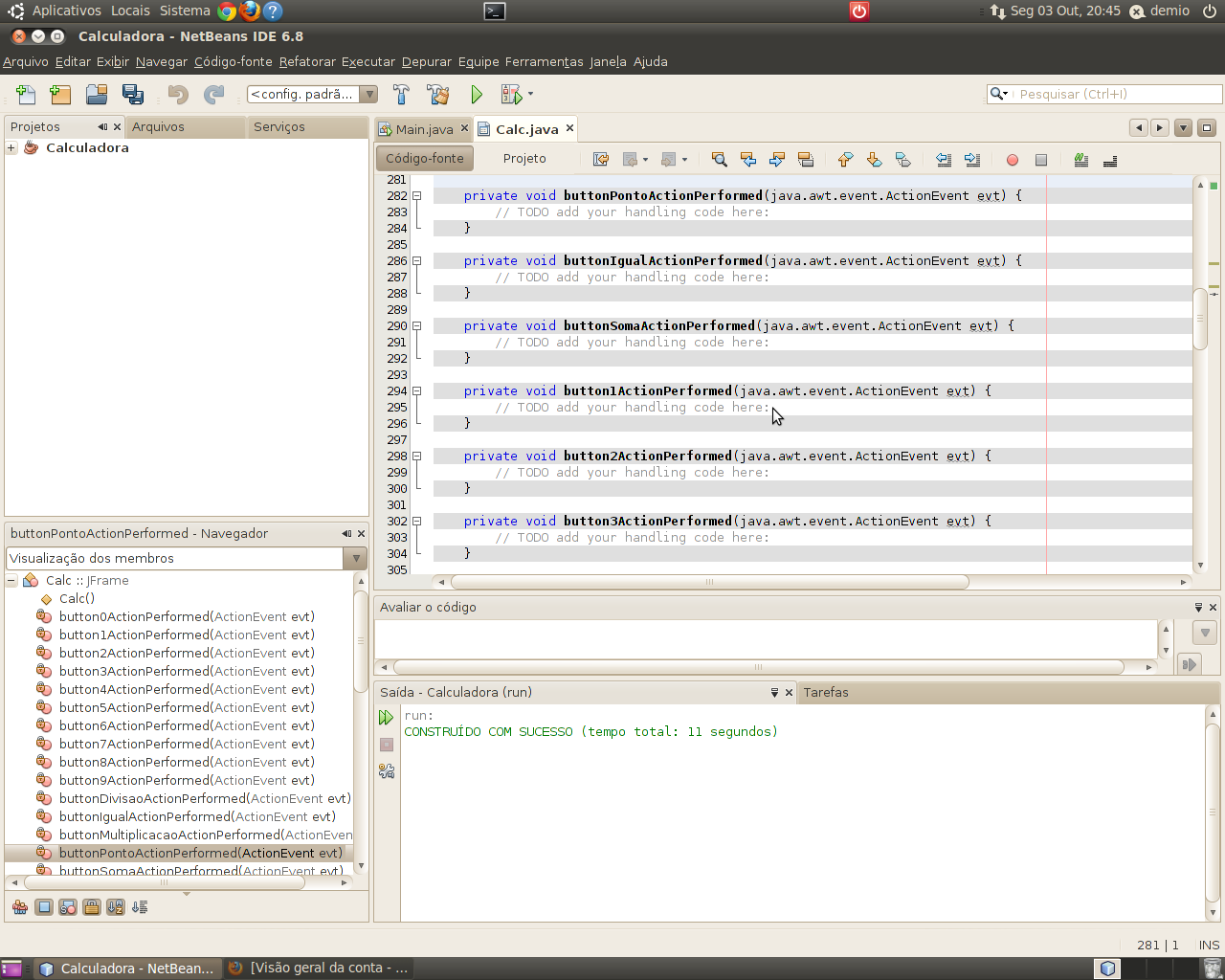Image resolution: width=1225 pixels, height=980 pixels.
Task: Click the New Project toolbar icon
Action: (x=60, y=94)
